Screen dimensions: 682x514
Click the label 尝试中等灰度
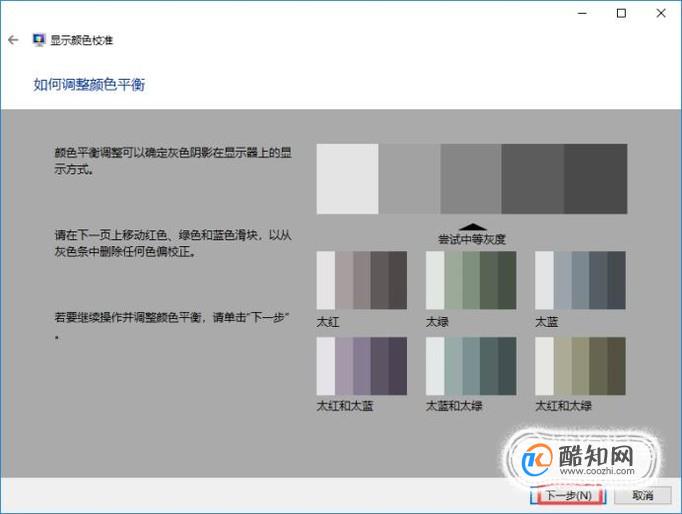(x=472, y=239)
